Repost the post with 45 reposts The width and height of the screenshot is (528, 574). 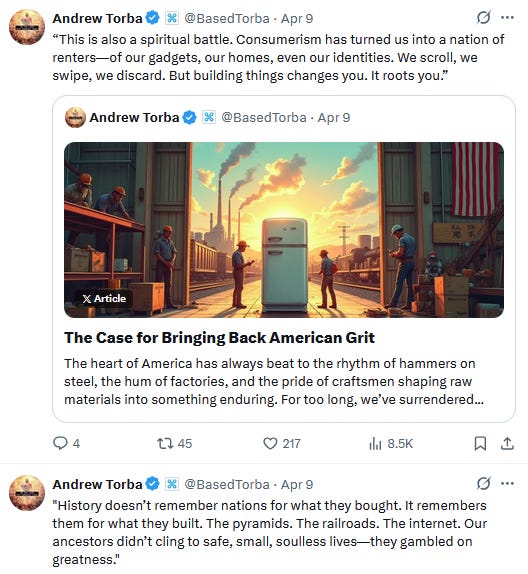click(x=174, y=443)
